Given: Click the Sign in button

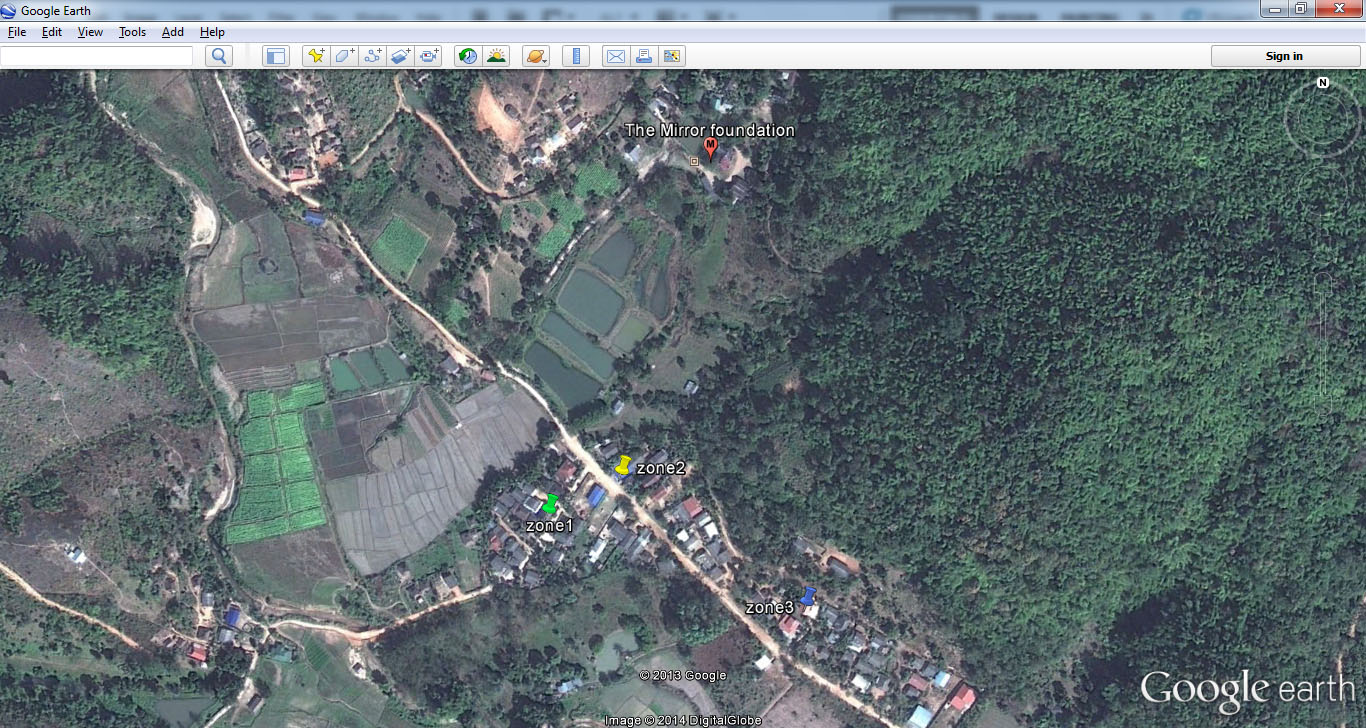Looking at the screenshot, I should click(x=1284, y=56).
